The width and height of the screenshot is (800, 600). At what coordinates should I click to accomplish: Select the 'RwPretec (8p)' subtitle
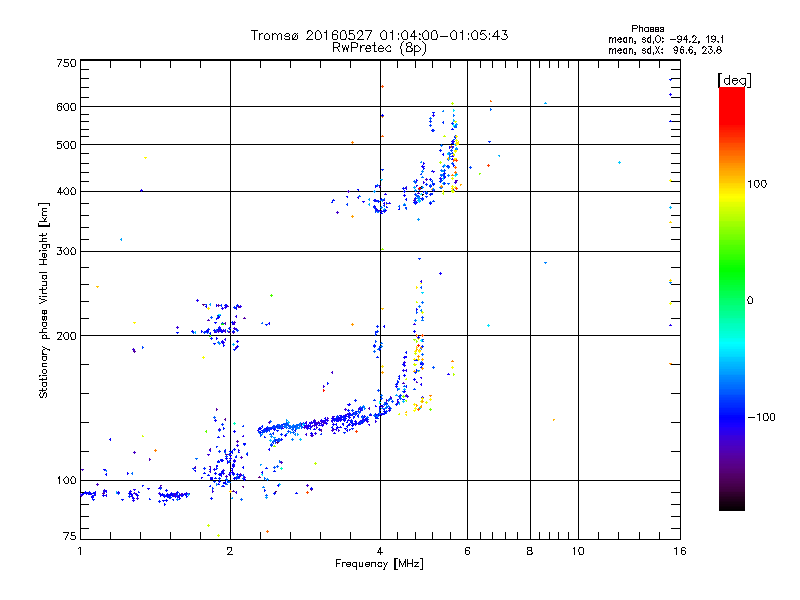click(x=379, y=48)
